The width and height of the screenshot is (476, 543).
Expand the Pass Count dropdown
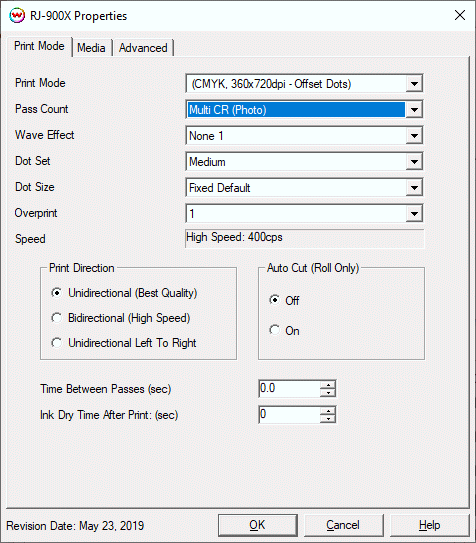pyautogui.click(x=414, y=110)
